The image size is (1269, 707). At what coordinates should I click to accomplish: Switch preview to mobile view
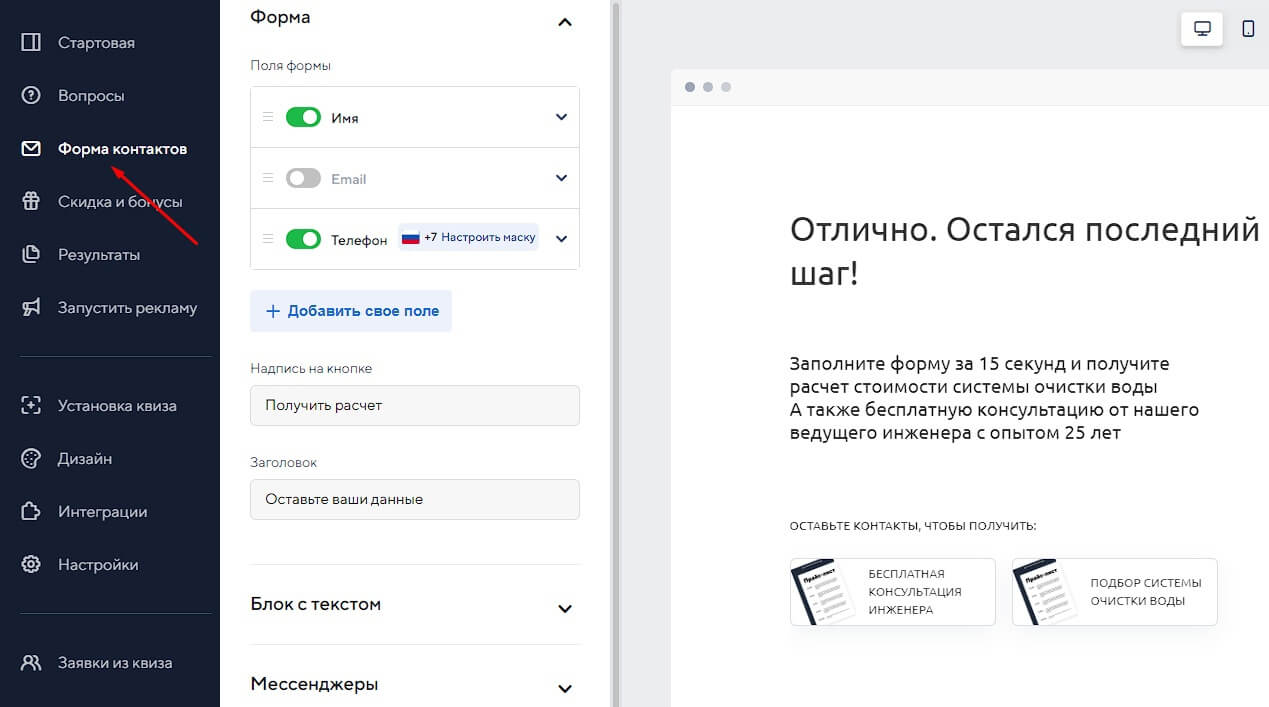[x=1247, y=29]
